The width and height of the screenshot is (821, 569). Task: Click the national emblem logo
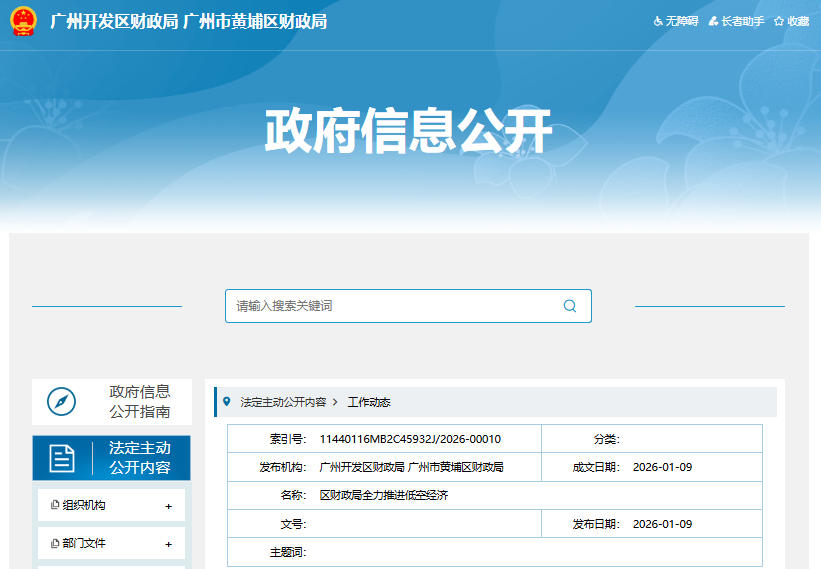24,21
